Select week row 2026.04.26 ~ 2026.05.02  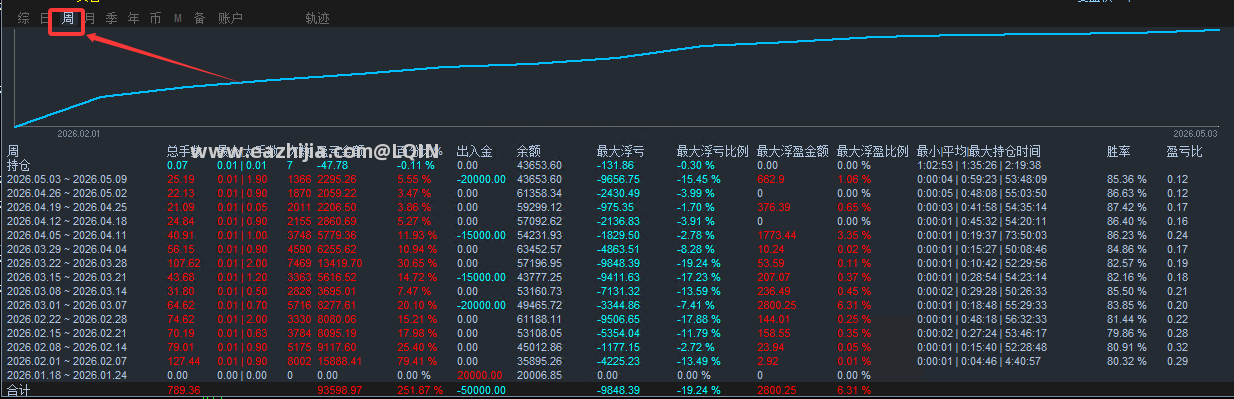pos(67,193)
